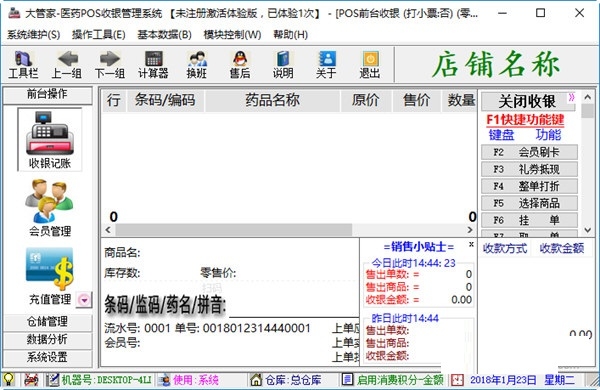Click F4 整单打折 discount button
Image resolution: width=600 pixels, height=390 pixels.
[x=529, y=186]
